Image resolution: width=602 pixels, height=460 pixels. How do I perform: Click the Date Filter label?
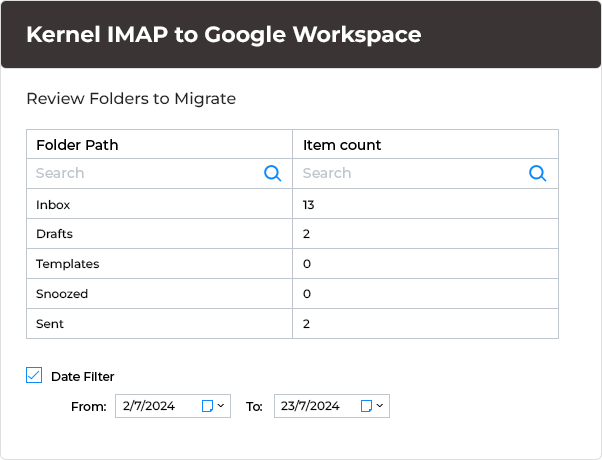(83, 376)
